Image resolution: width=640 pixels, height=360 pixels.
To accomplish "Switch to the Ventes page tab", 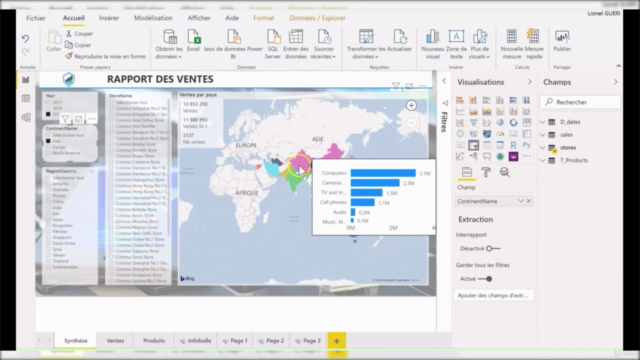I will click(x=115, y=340).
